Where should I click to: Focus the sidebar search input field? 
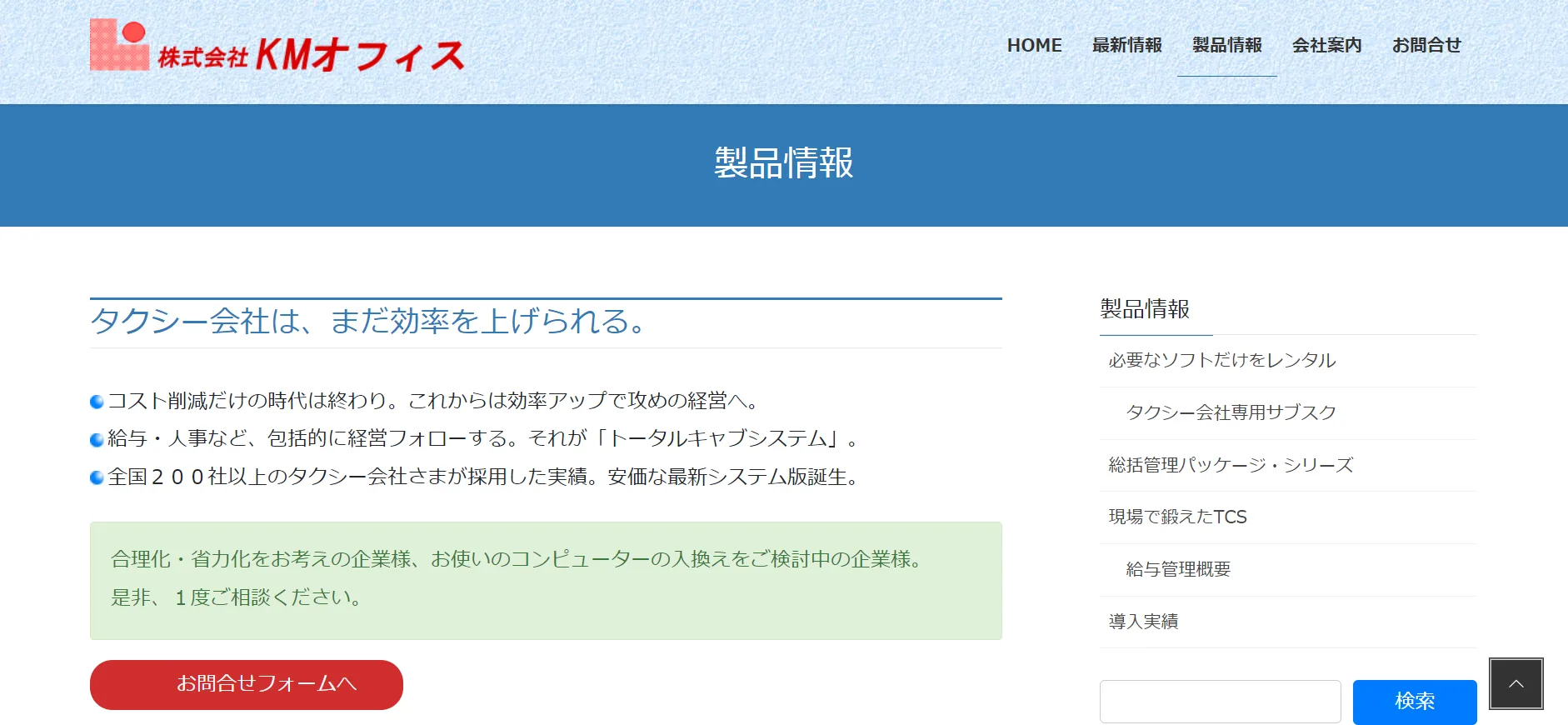1221,702
